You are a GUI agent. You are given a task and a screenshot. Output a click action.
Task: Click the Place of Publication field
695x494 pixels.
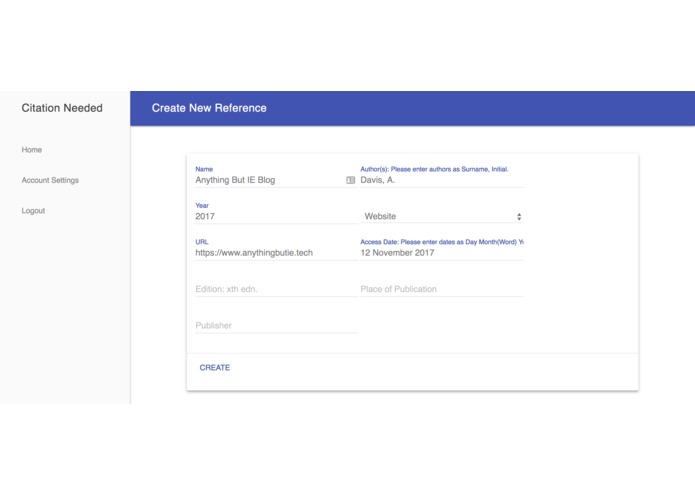point(441,289)
